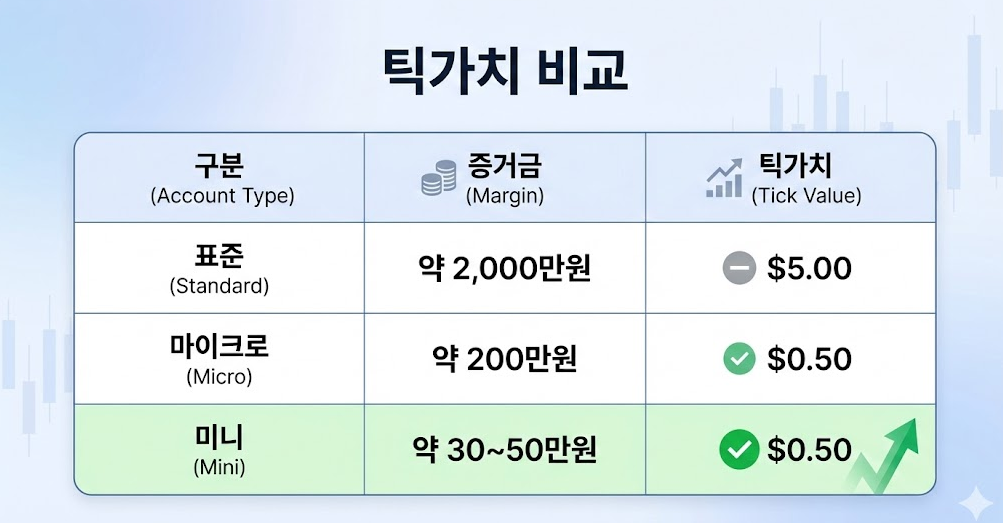Click the 마이크로 (Micro) row label
The width and height of the screenshot is (1003, 523).
pos(220,360)
